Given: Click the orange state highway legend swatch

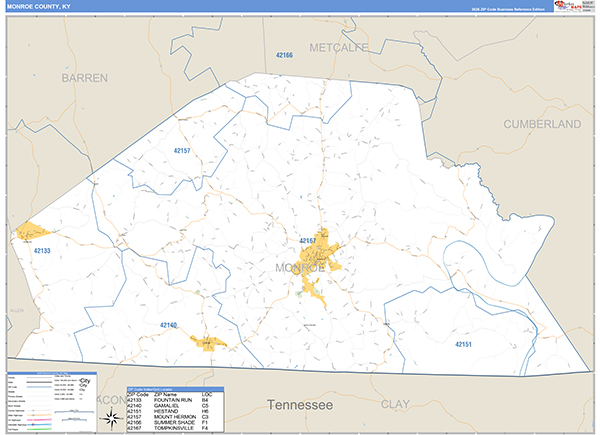Looking at the screenshot, I should point(39,415).
